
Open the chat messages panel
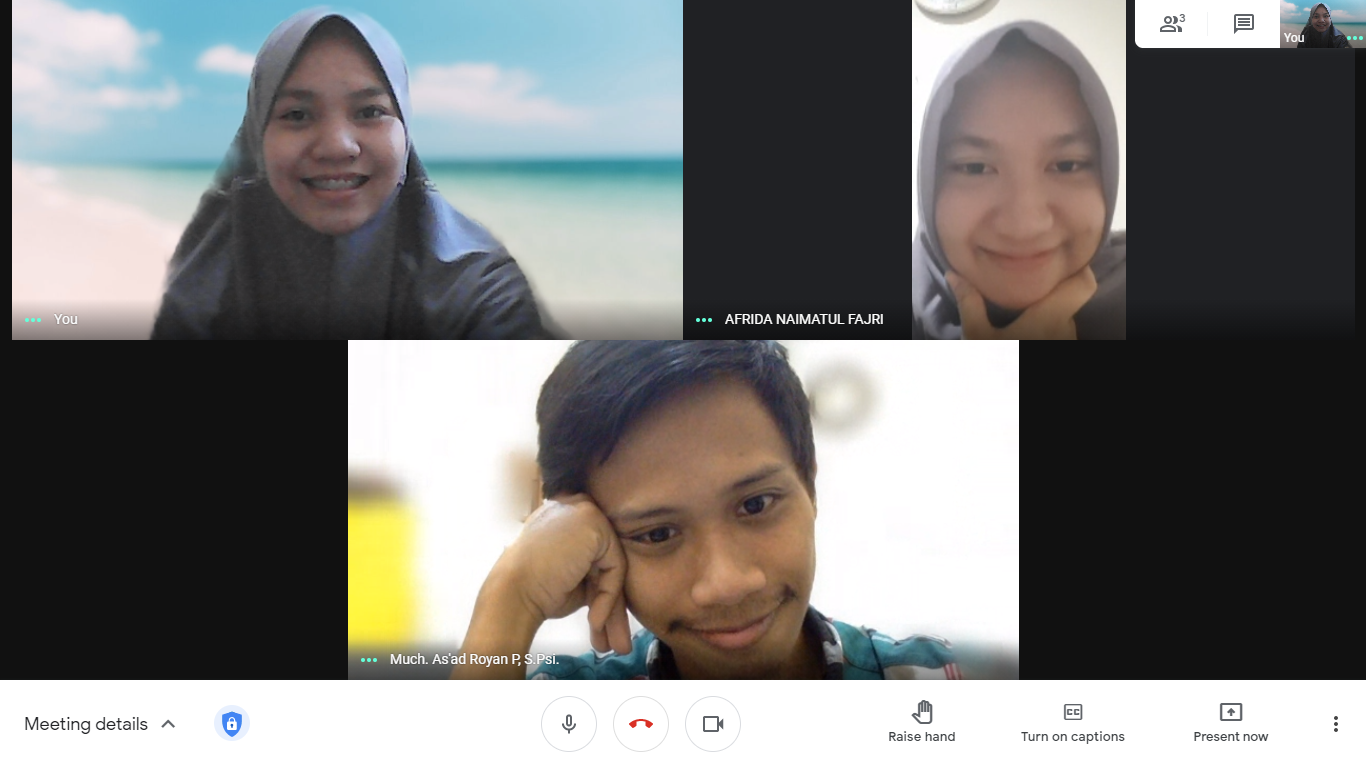pyautogui.click(x=1244, y=24)
